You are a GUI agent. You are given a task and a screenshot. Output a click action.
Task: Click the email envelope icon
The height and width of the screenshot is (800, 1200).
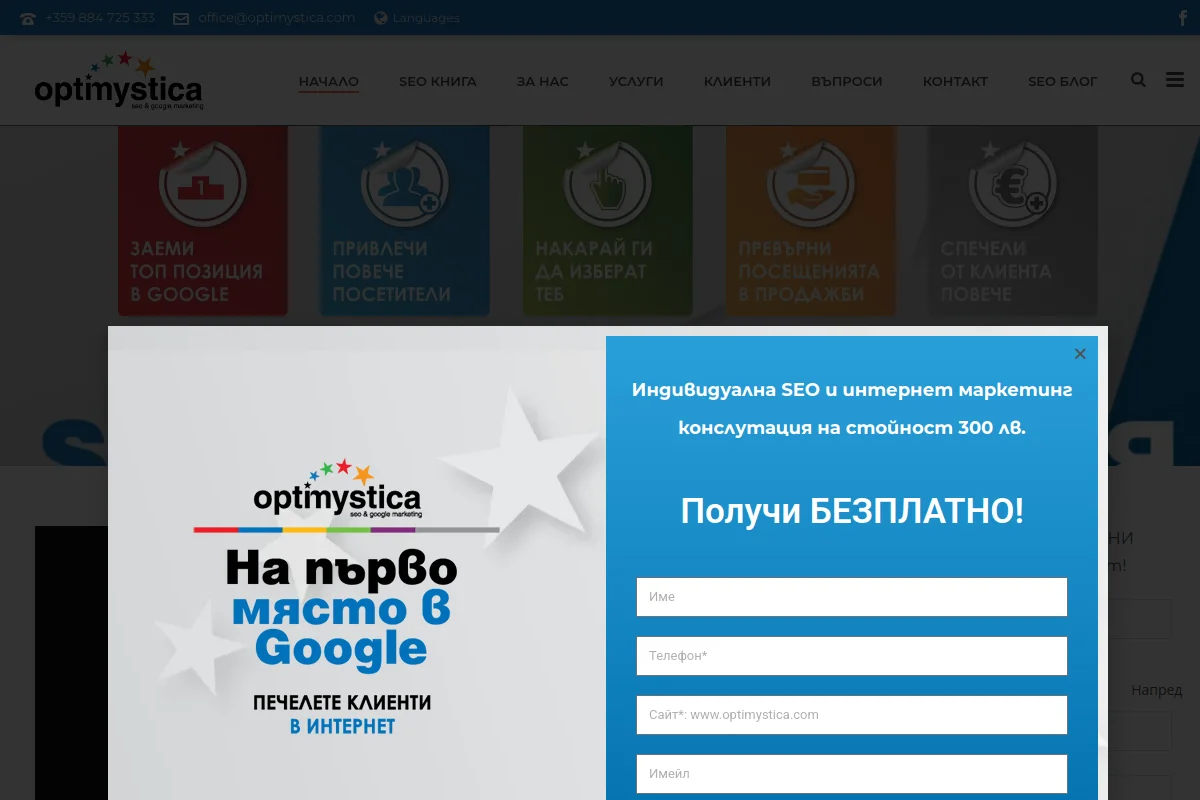[181, 18]
